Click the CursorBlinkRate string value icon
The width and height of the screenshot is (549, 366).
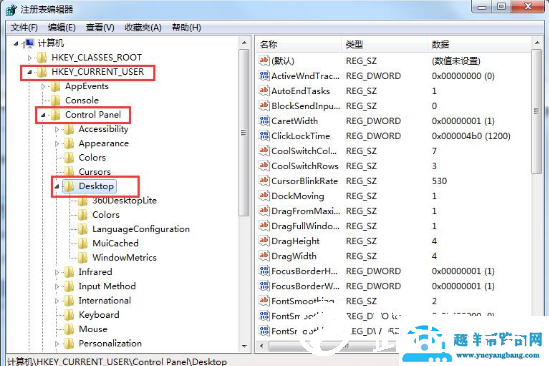[264, 181]
